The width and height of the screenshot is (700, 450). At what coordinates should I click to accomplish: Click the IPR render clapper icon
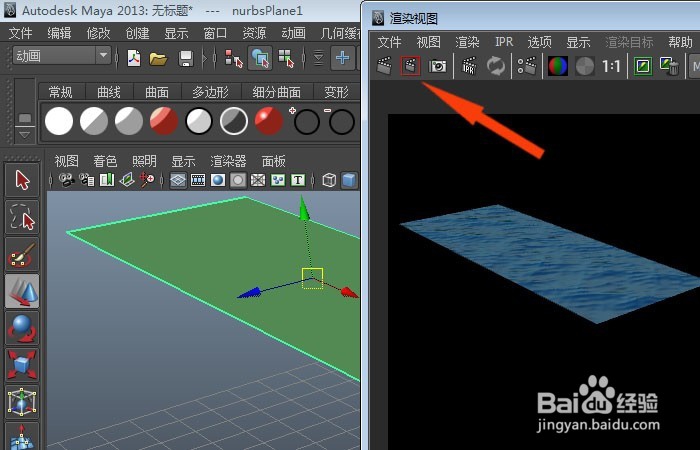coord(468,66)
